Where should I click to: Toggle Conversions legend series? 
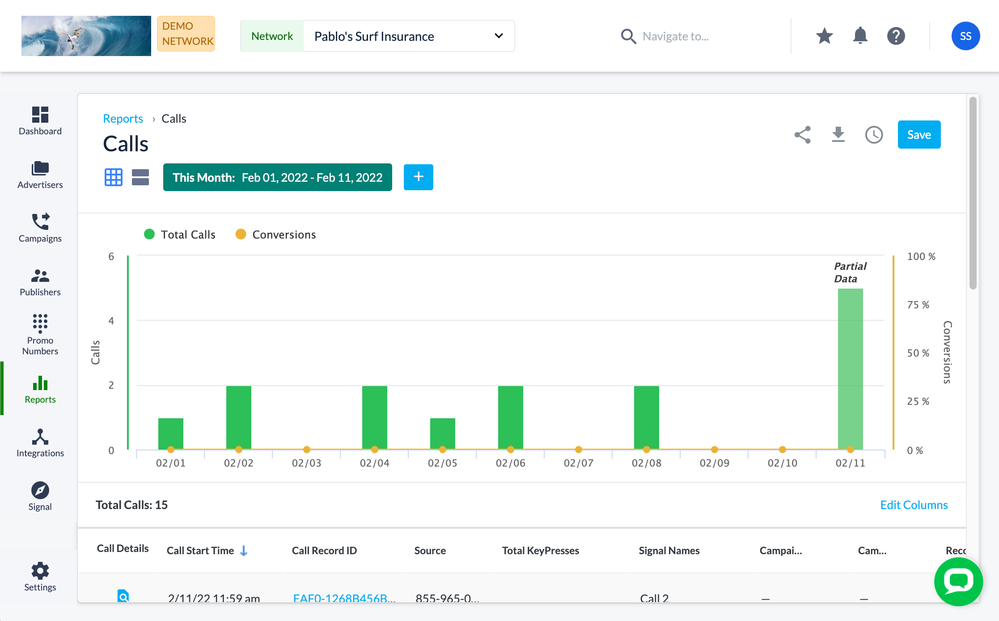275,235
